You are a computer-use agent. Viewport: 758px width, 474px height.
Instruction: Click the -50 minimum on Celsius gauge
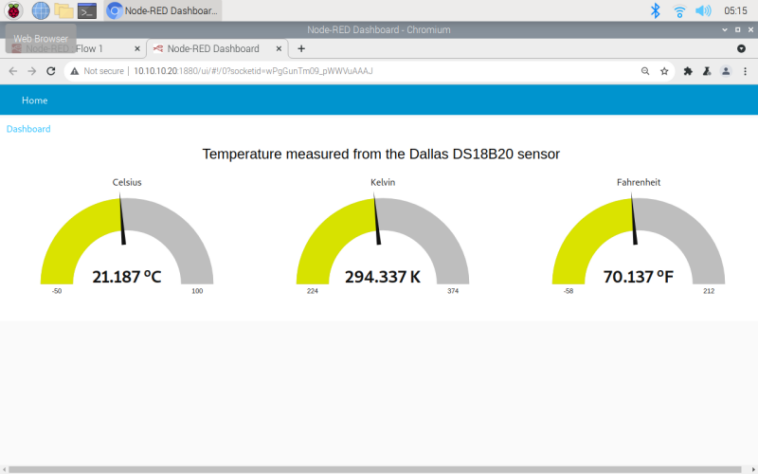pos(57,291)
